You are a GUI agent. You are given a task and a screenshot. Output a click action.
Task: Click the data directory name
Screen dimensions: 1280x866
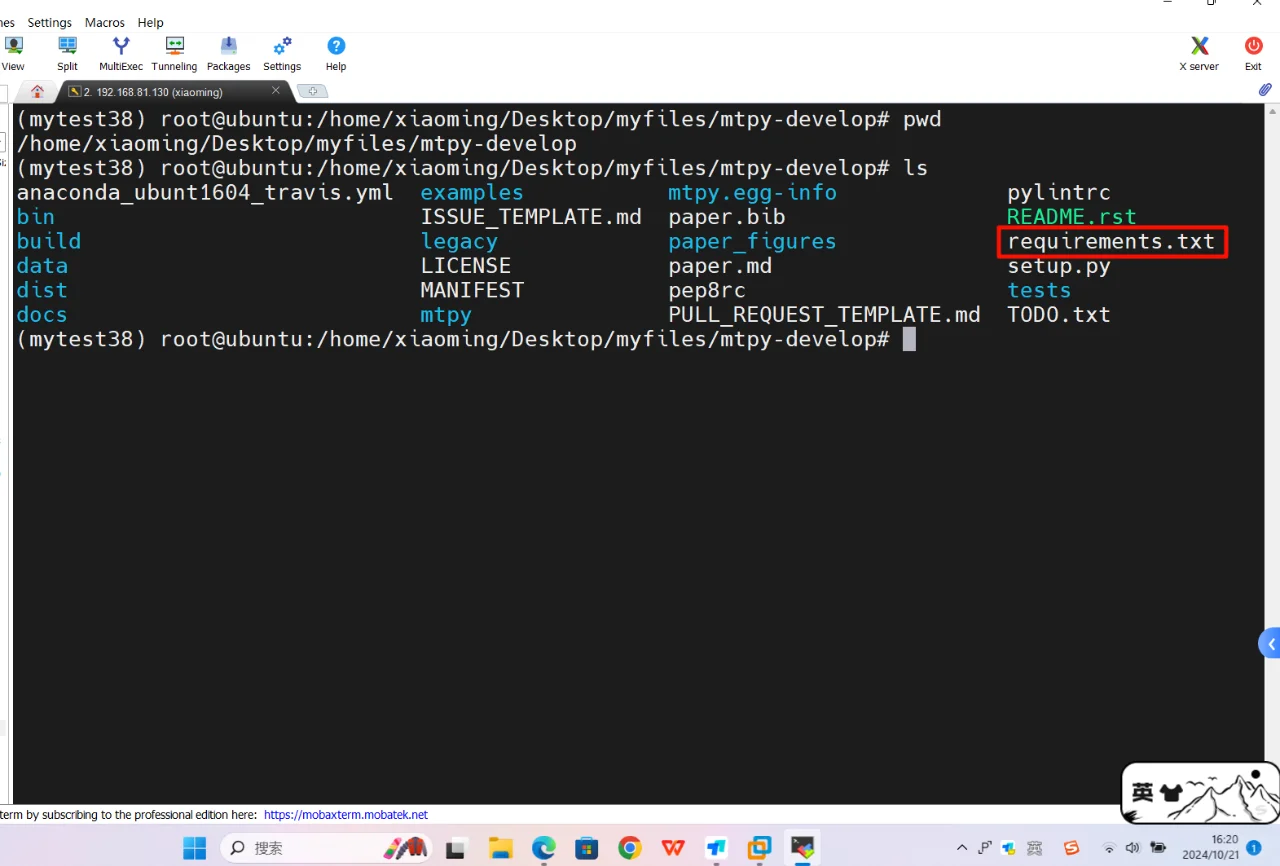point(42,266)
